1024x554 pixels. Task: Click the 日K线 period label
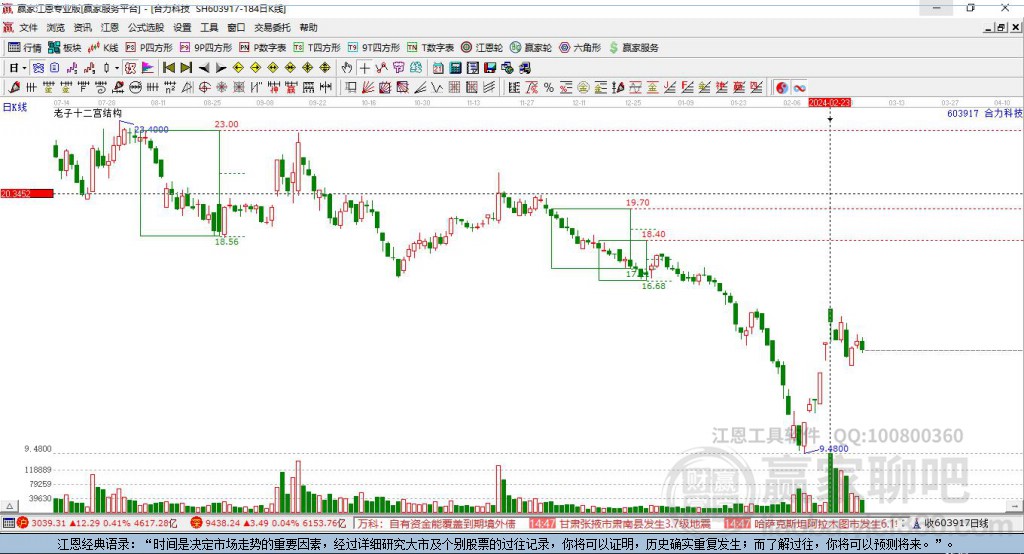[15, 107]
